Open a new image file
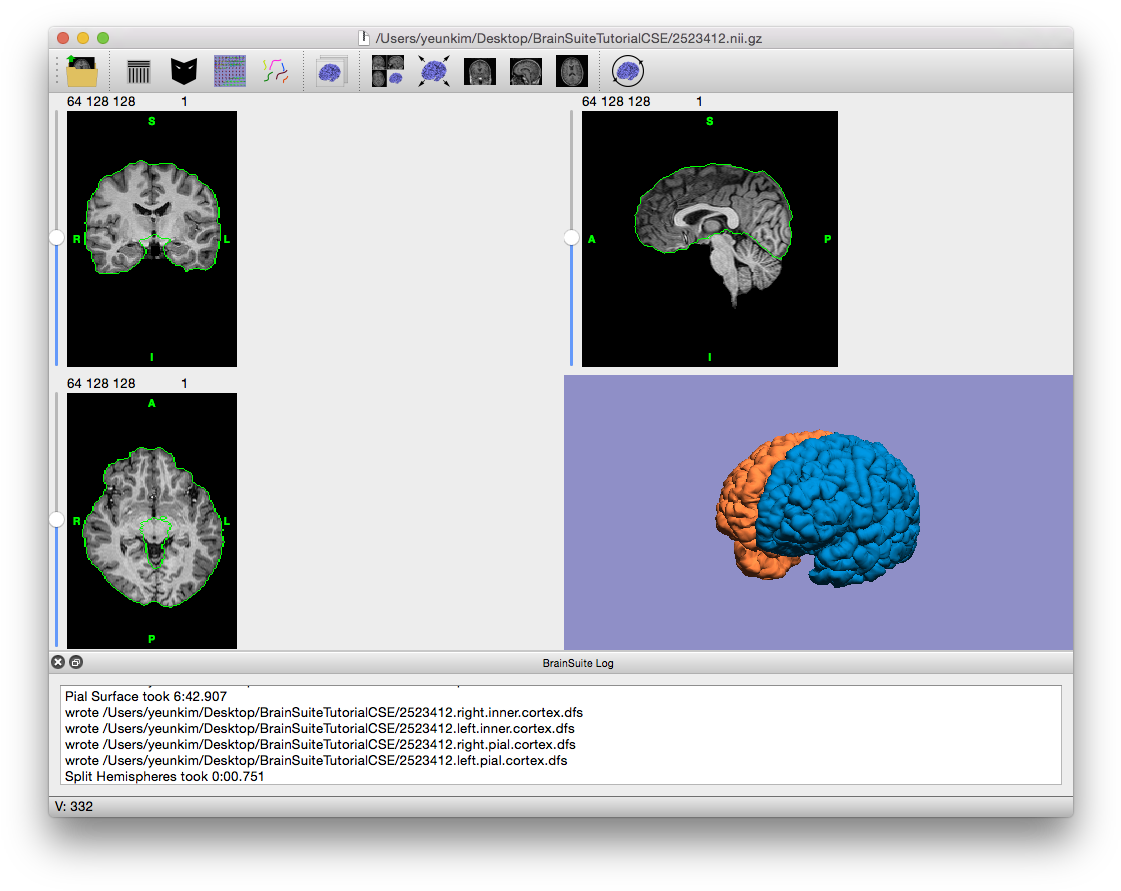The width and height of the screenshot is (1121, 891). (81, 70)
